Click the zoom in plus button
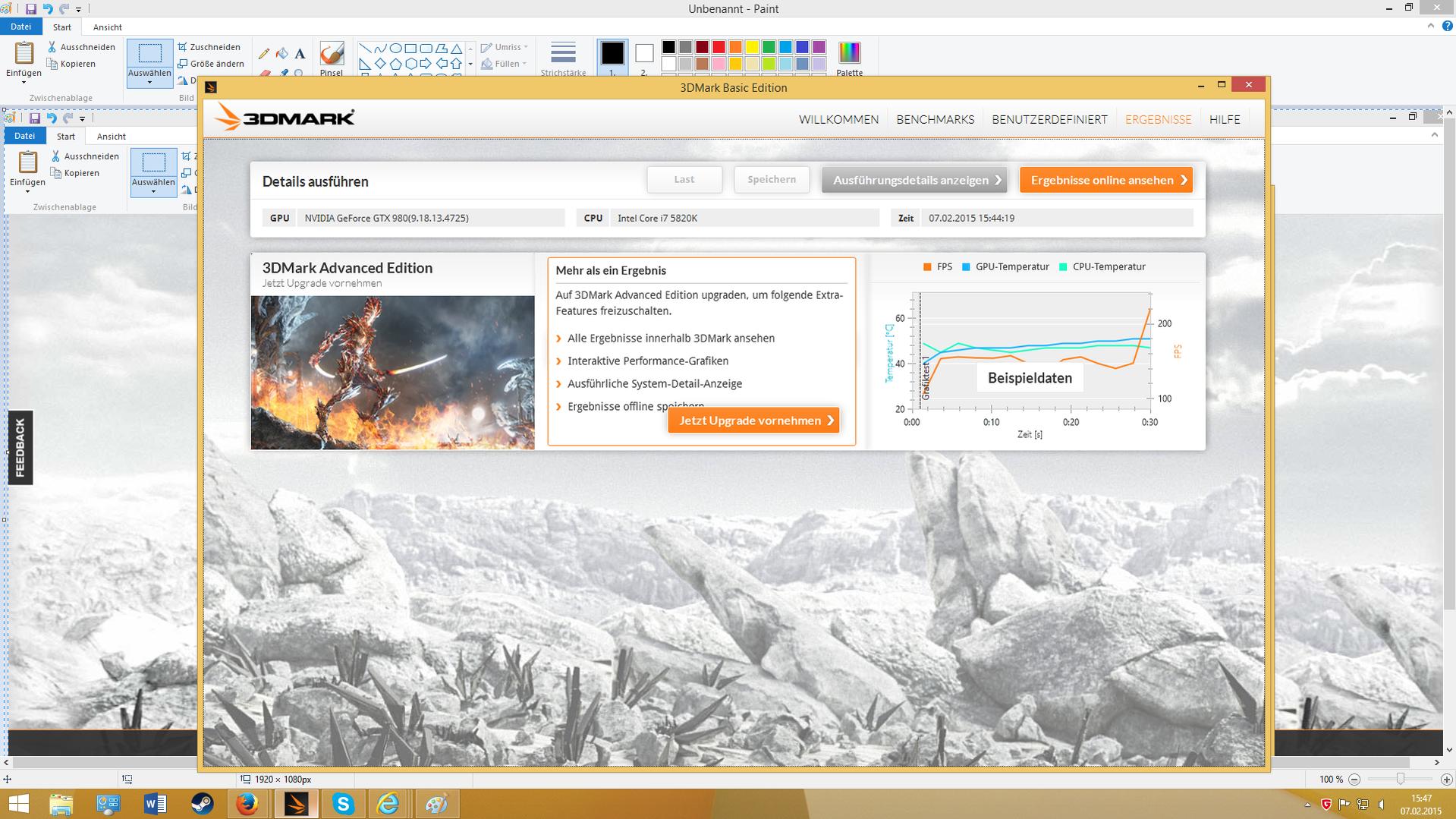The height and width of the screenshot is (819, 1456). pyautogui.click(x=1446, y=779)
